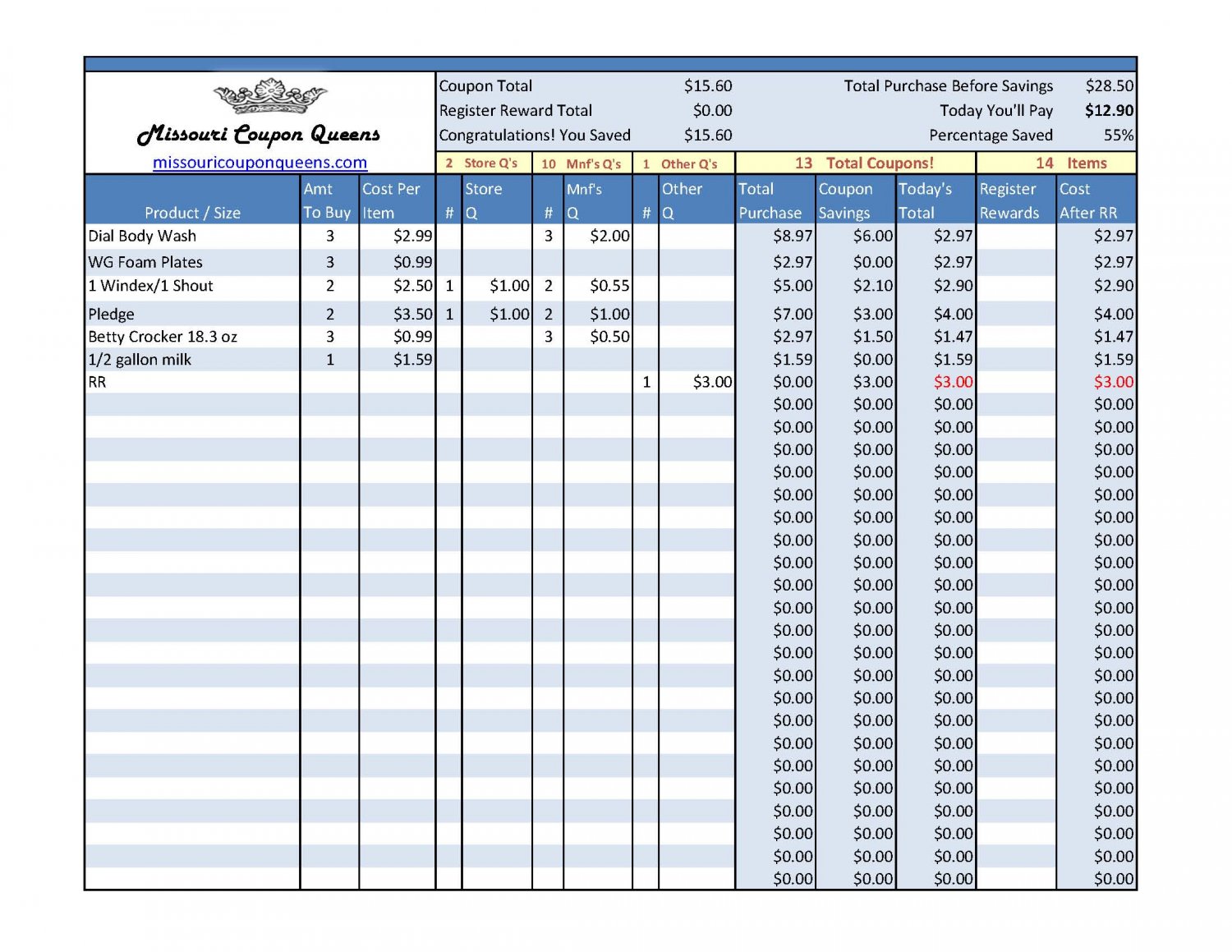The image size is (1232, 952).
Task: Click the $28.50 total purchase value
Action: pyautogui.click(x=1110, y=85)
